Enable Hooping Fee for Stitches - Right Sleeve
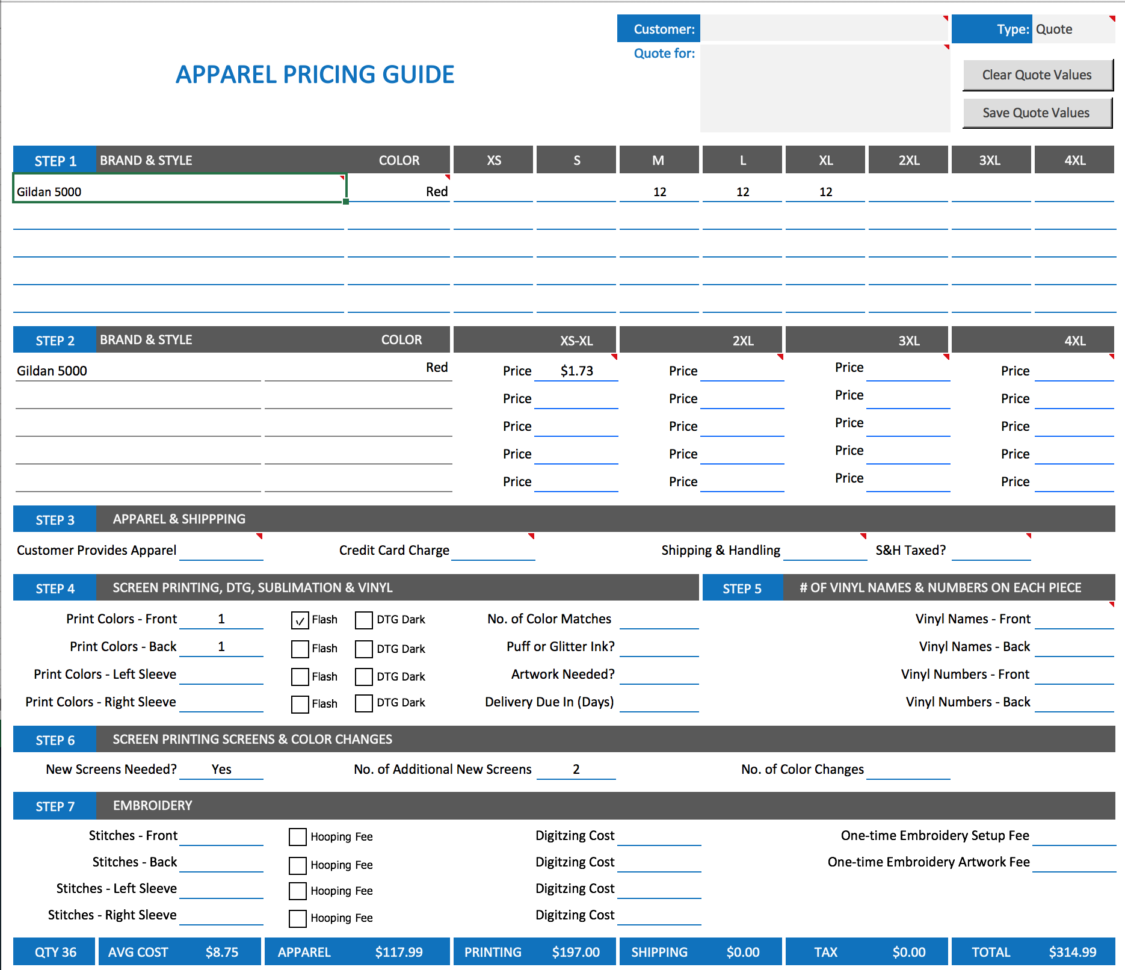The width and height of the screenshot is (1125, 970). (x=298, y=918)
